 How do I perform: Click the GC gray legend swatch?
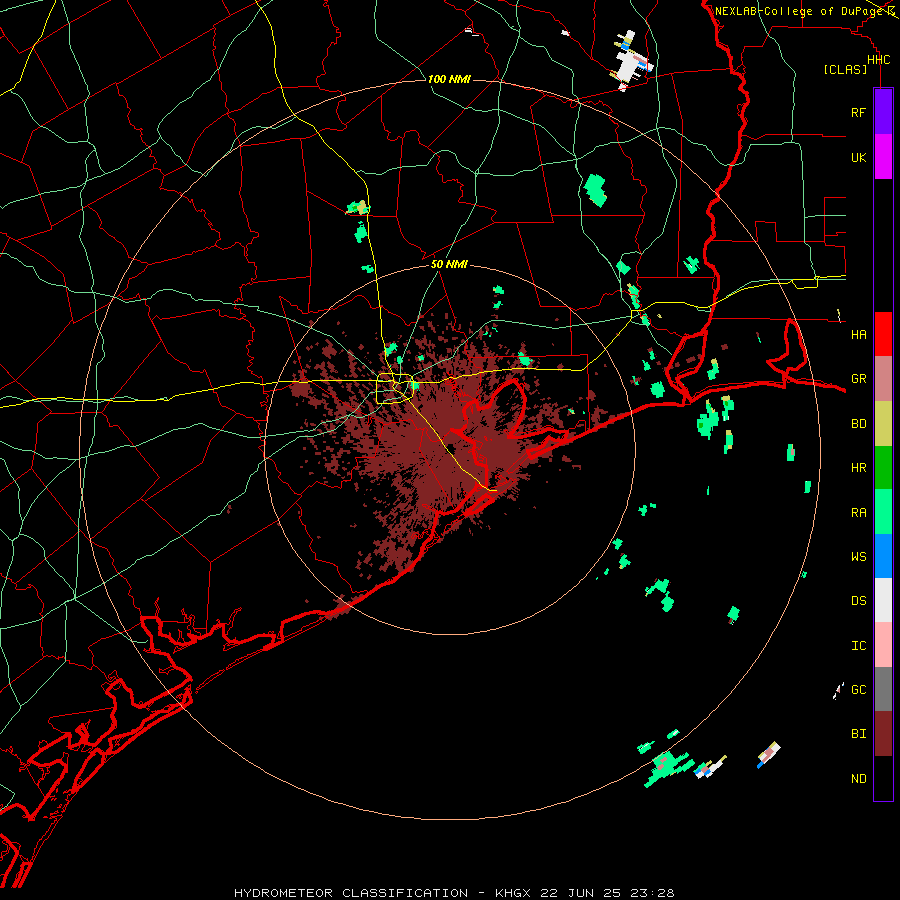(x=883, y=689)
